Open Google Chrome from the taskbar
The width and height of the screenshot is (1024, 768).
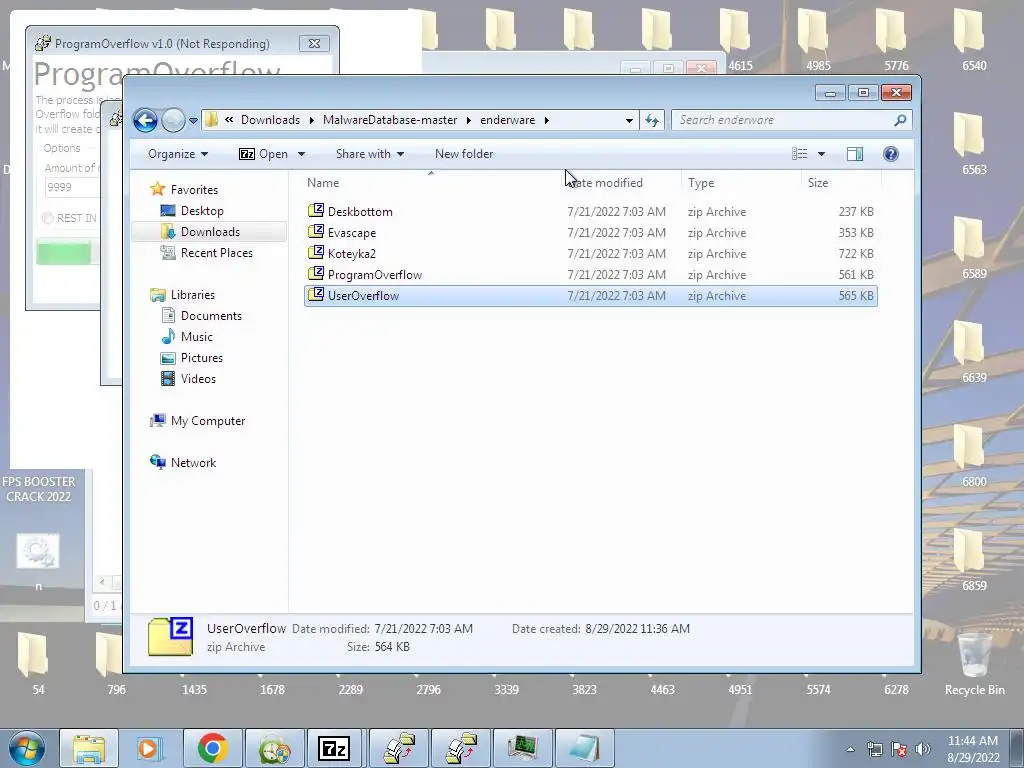click(212, 748)
